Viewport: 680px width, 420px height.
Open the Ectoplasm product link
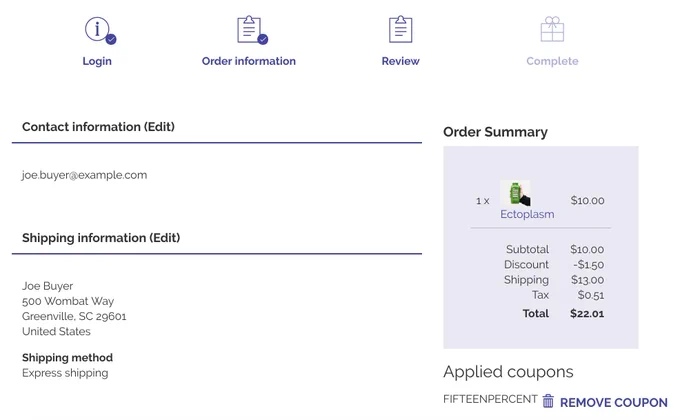(527, 214)
